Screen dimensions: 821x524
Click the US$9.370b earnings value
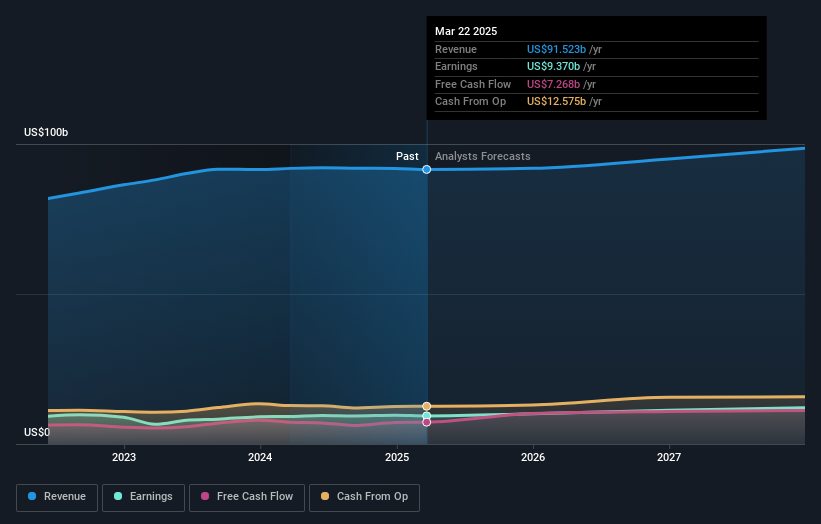tap(553, 66)
